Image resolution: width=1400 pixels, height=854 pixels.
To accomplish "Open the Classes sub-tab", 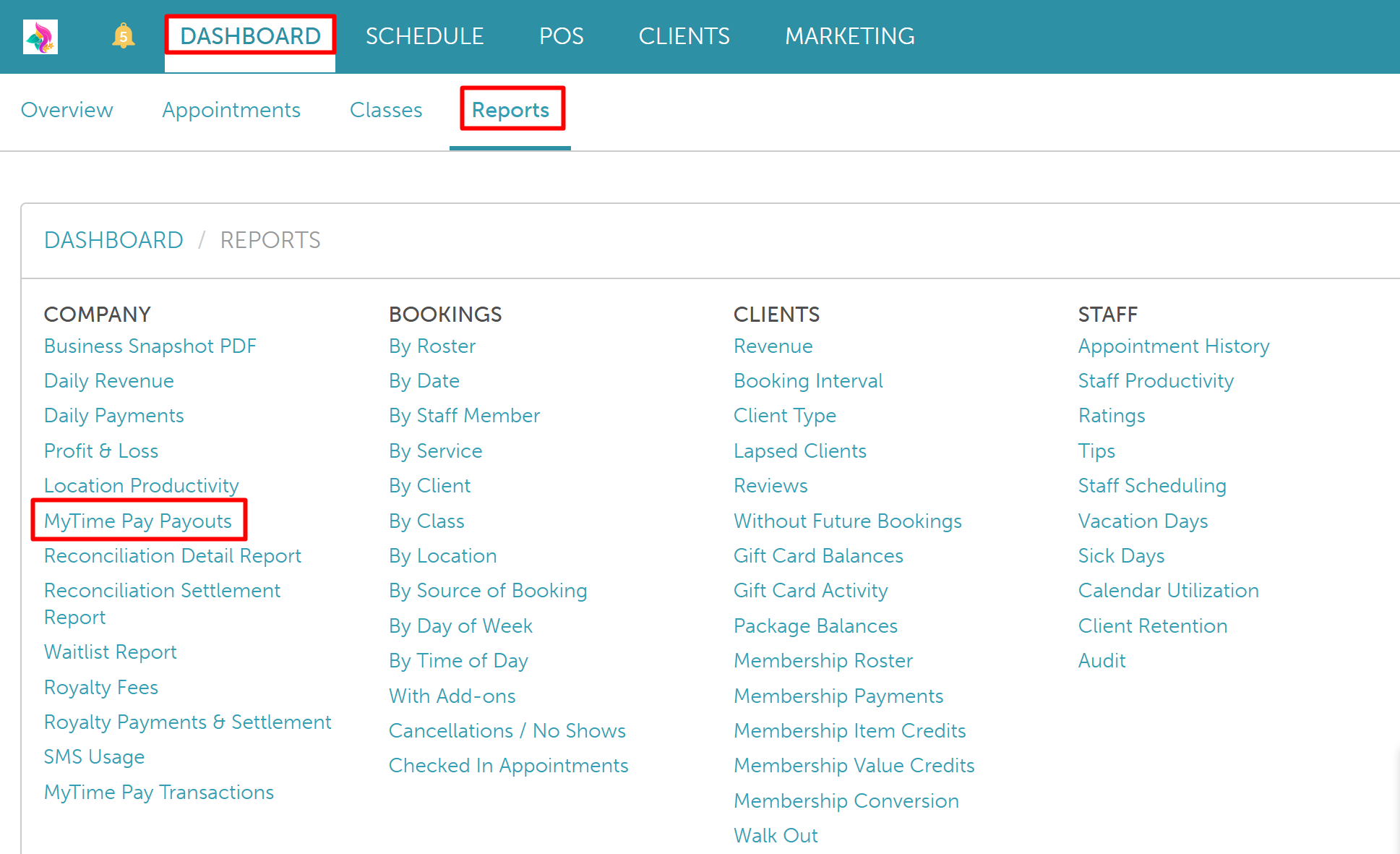I will click(x=386, y=110).
